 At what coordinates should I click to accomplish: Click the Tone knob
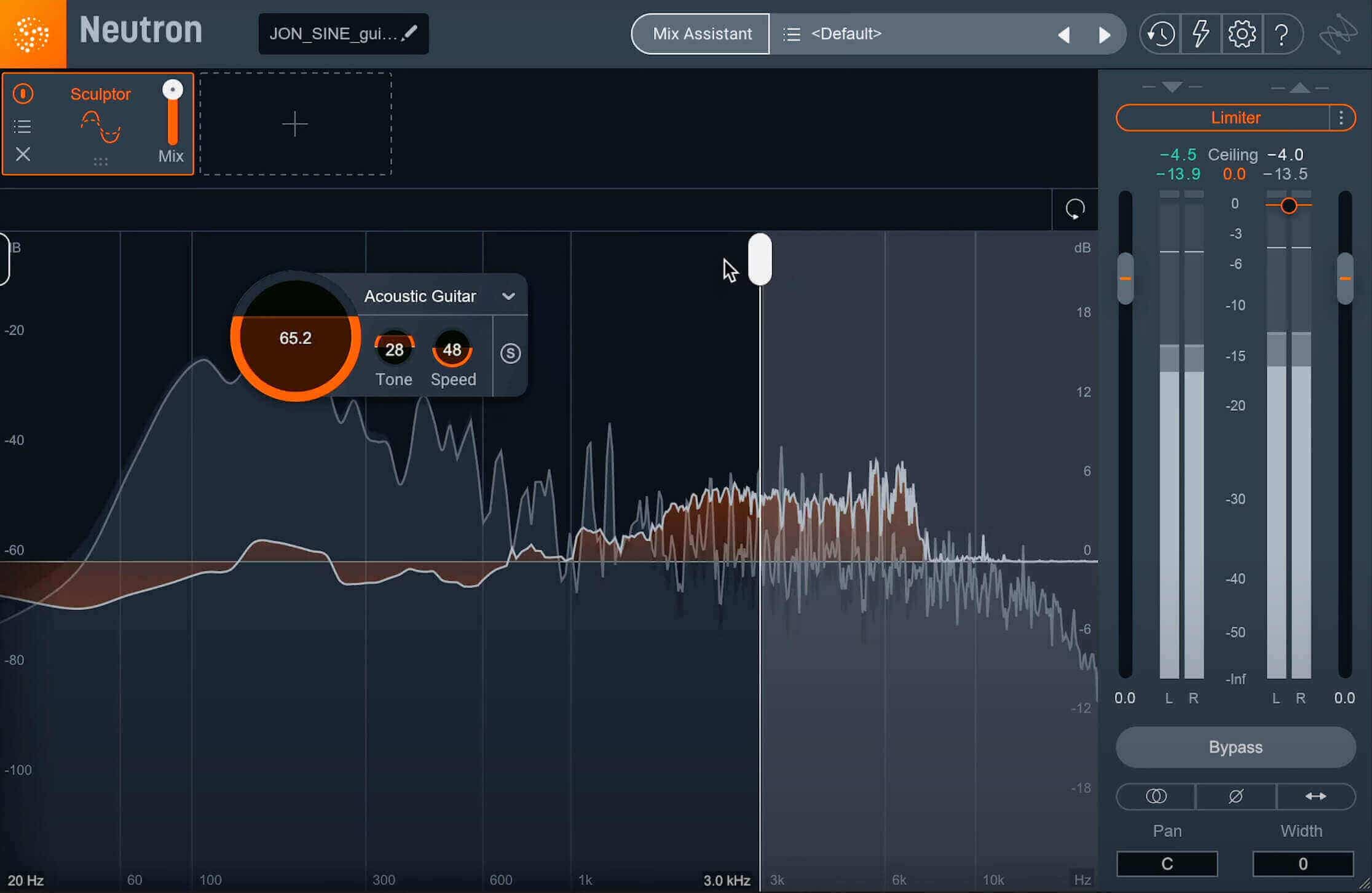click(x=394, y=349)
